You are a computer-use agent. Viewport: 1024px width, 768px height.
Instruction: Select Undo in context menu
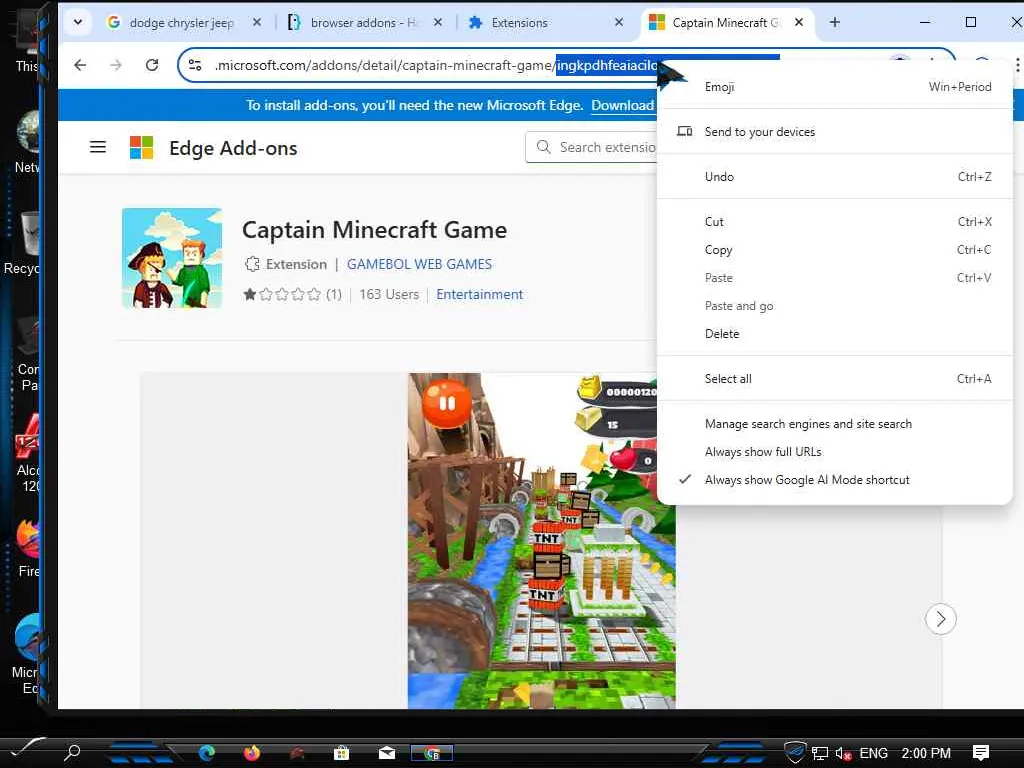point(835,177)
